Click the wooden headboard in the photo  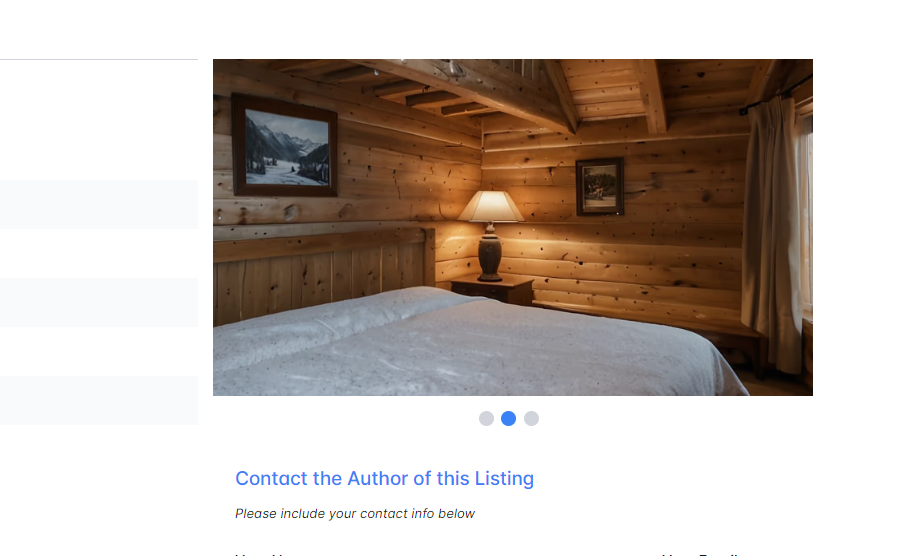pyautogui.click(x=324, y=272)
